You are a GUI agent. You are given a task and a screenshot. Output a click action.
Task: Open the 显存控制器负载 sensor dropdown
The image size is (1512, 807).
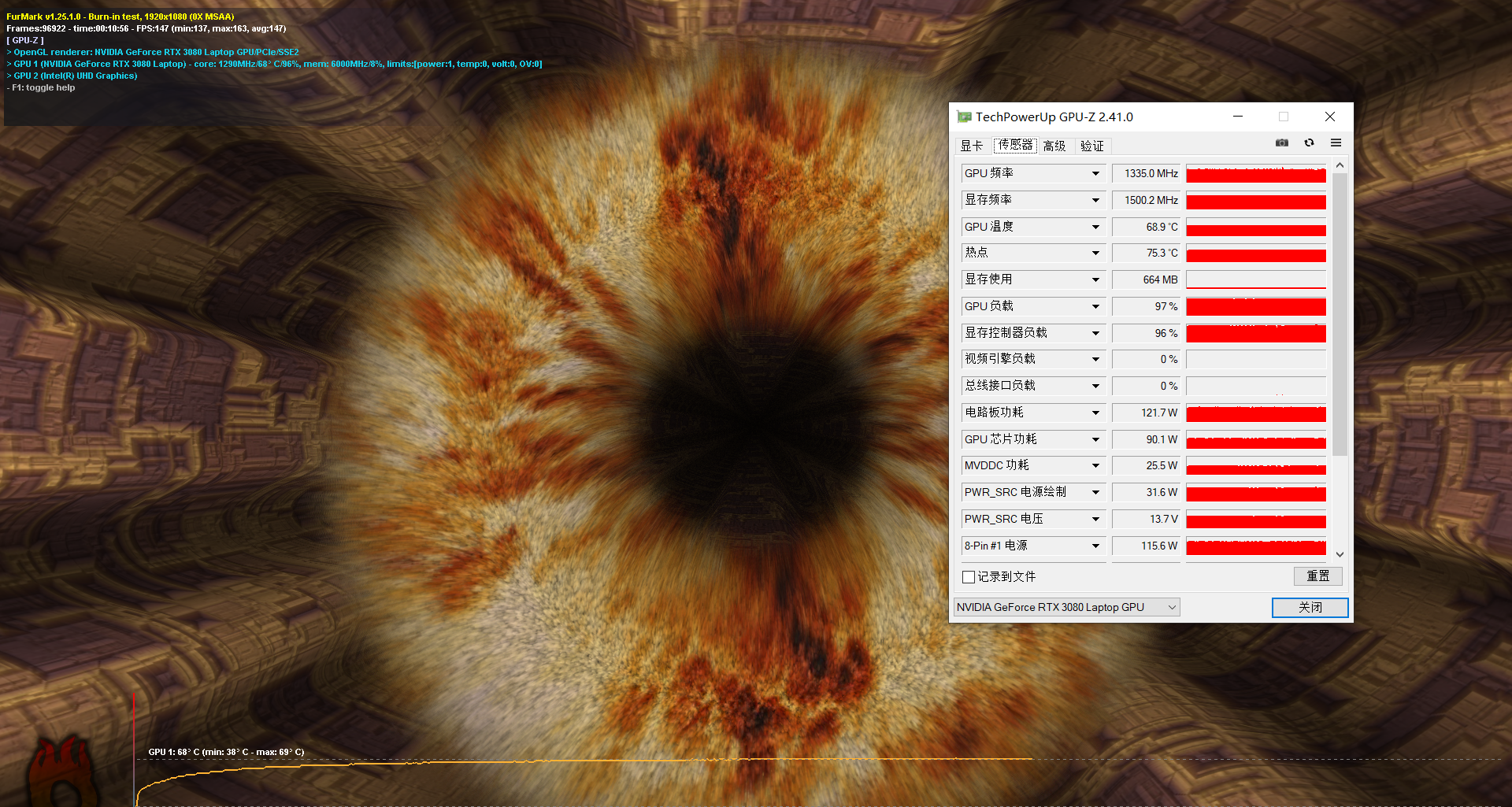click(1095, 333)
